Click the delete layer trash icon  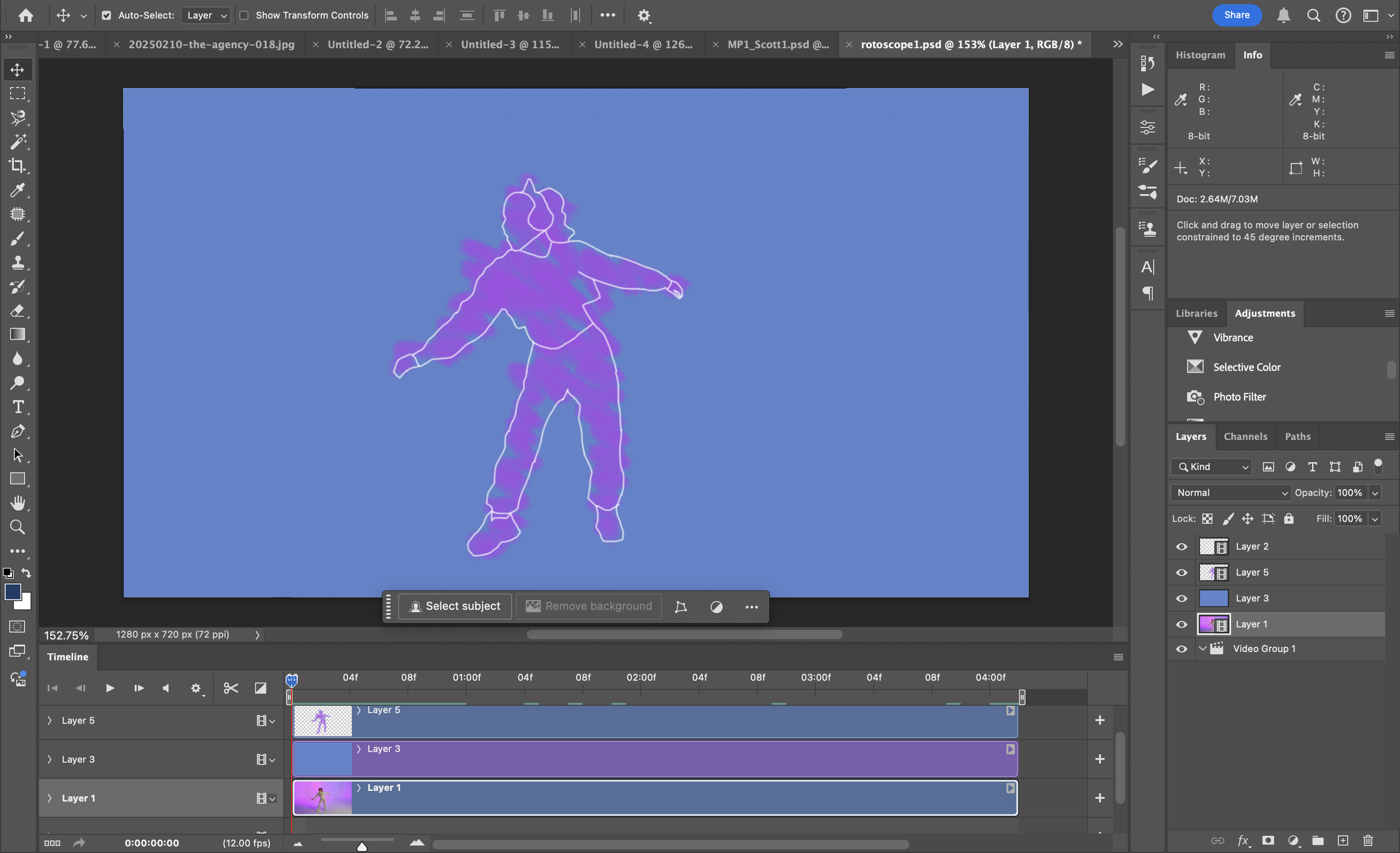click(1368, 841)
